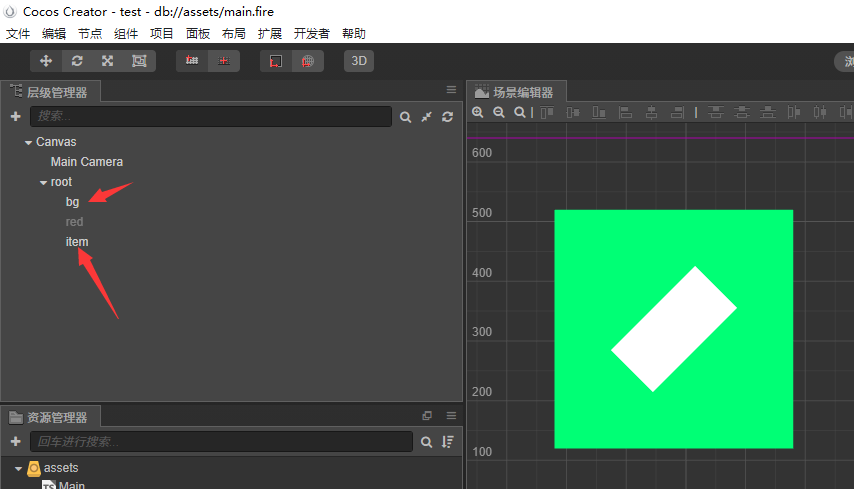Distribute nodes by top edges
The width and height of the screenshot is (854, 489).
(x=716, y=112)
